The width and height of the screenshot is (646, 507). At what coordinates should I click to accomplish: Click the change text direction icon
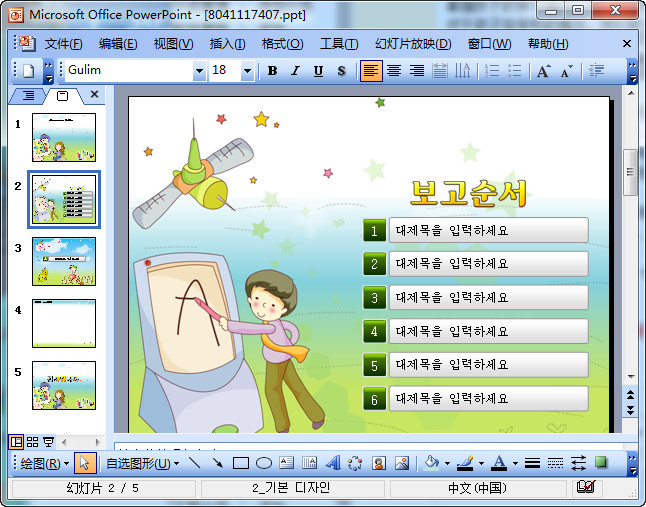click(462, 71)
